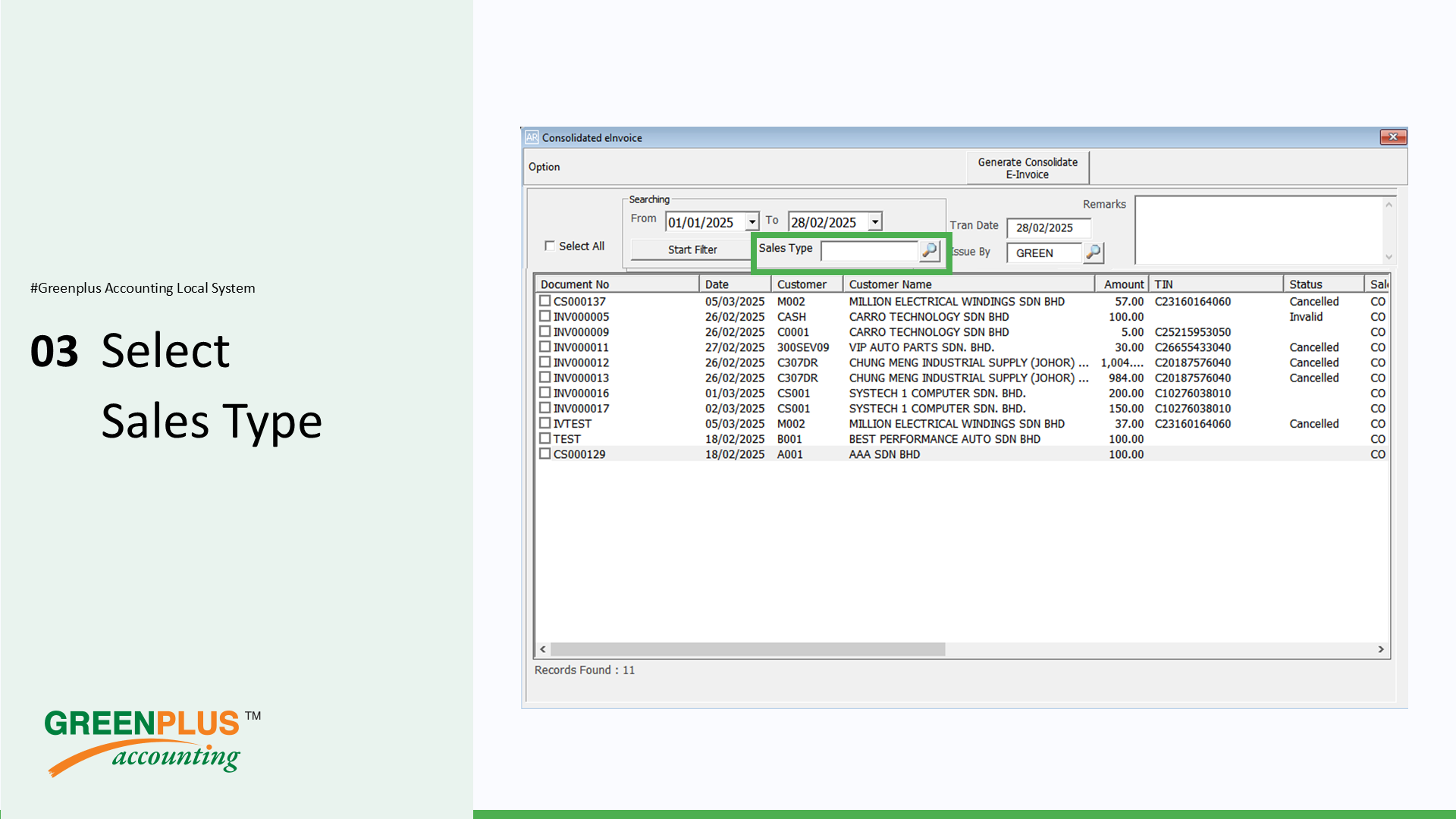Check the box for CS000137
1456x819 pixels.
[544, 301]
